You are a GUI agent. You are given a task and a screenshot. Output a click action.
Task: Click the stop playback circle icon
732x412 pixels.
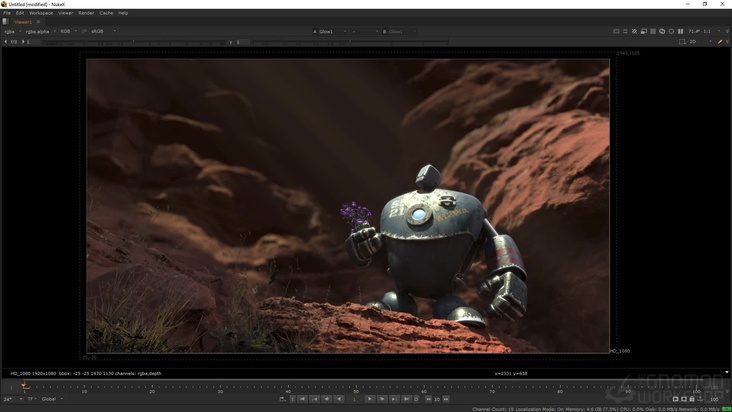click(416, 399)
